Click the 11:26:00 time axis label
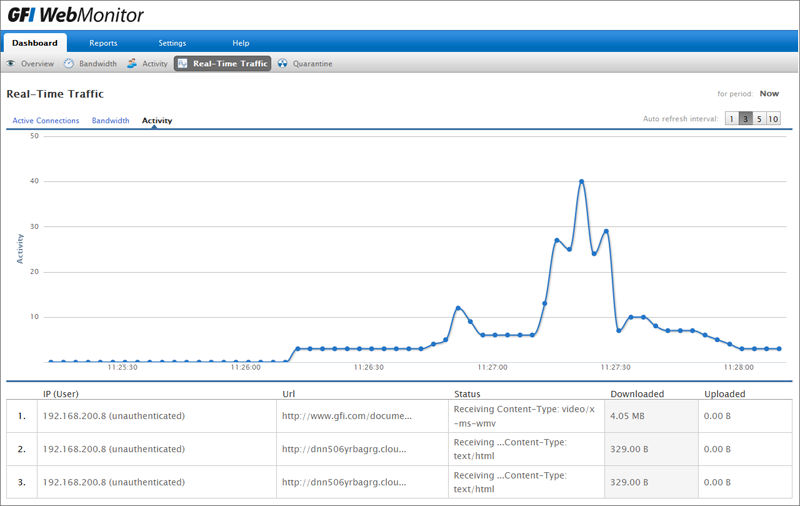 coord(245,367)
